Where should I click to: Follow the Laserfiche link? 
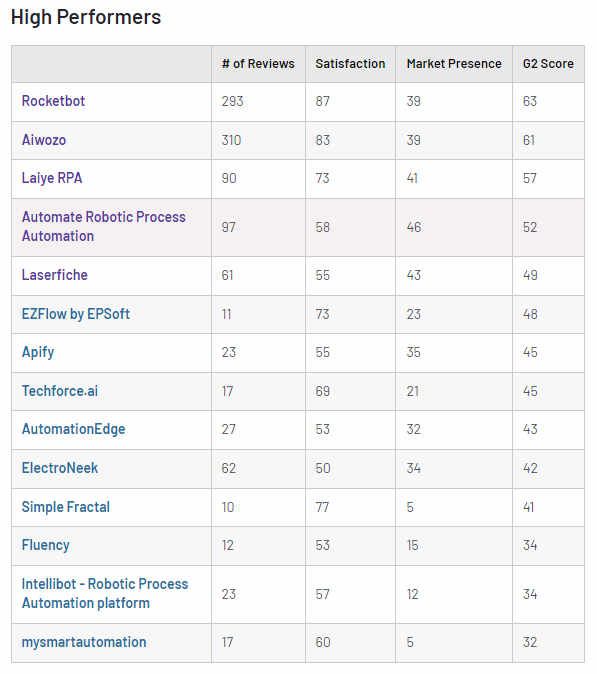point(55,275)
